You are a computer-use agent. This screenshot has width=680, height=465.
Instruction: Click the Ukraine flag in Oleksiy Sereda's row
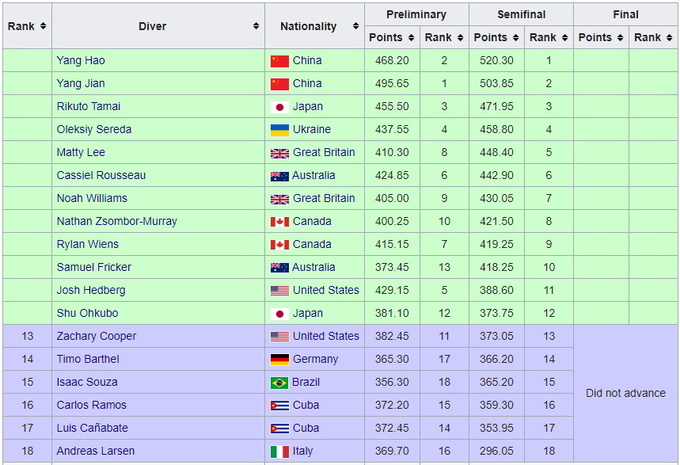pos(279,130)
